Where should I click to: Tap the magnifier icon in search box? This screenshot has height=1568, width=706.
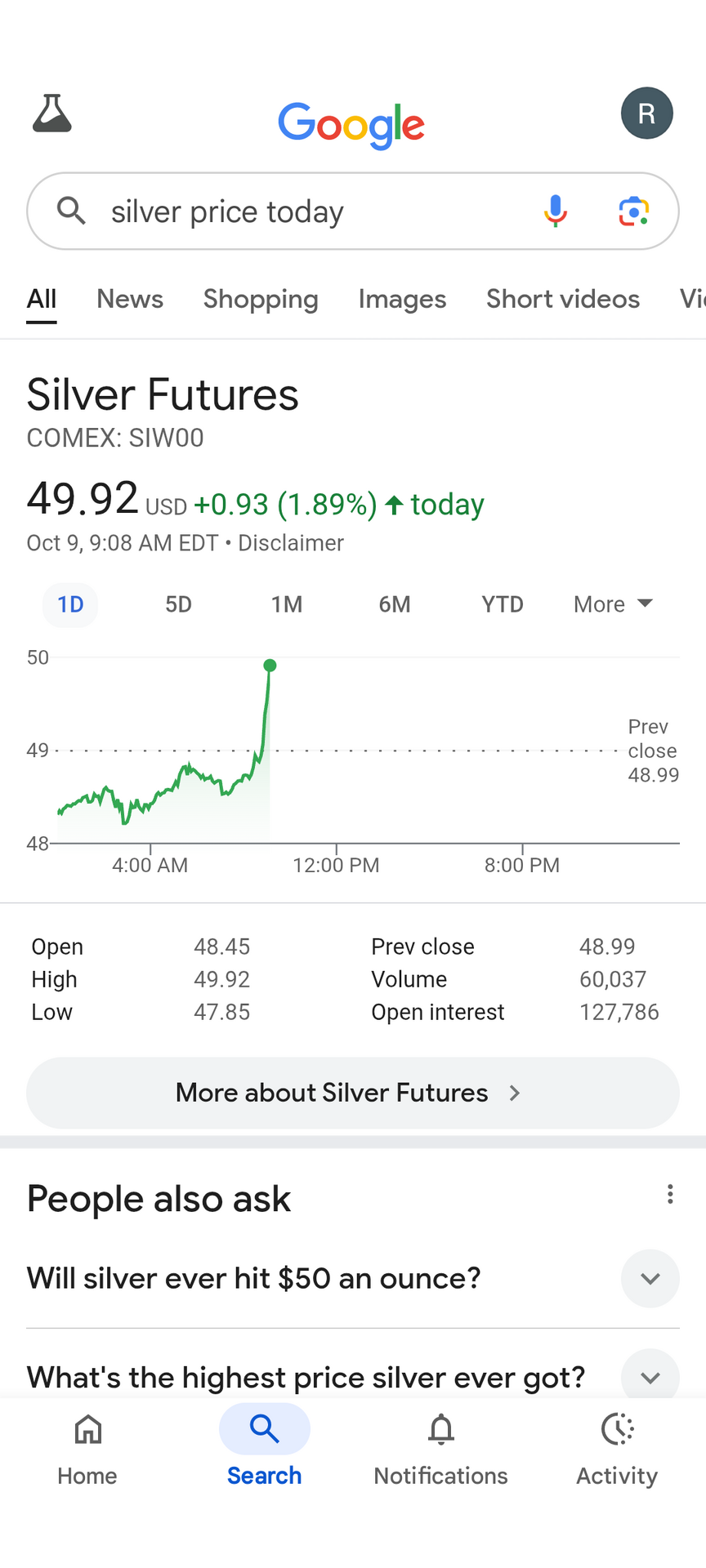click(72, 212)
